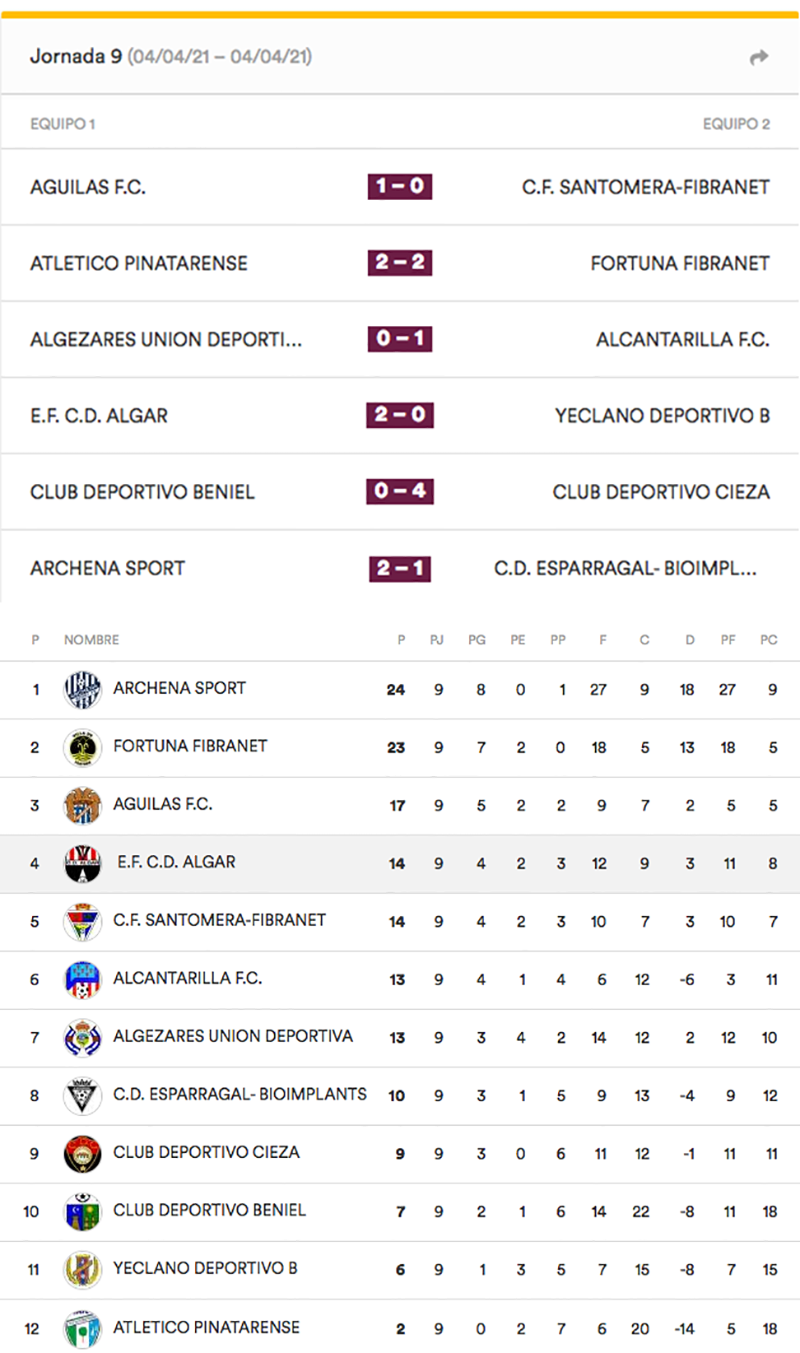Click the Aguilas F.C. team crest

point(82,805)
